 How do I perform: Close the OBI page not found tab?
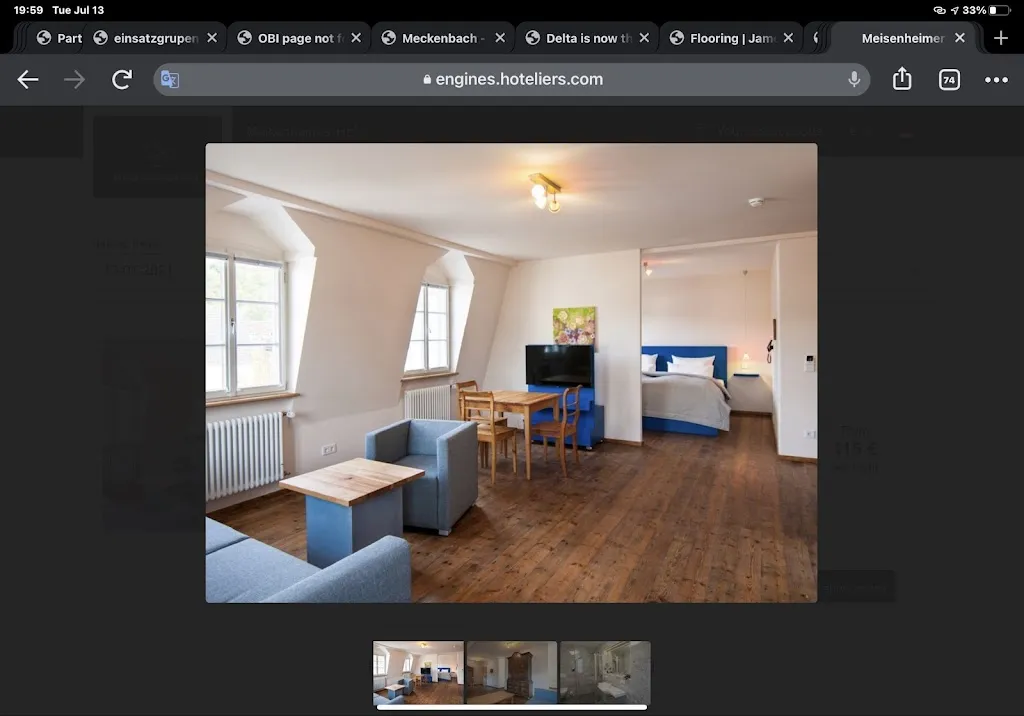(356, 38)
